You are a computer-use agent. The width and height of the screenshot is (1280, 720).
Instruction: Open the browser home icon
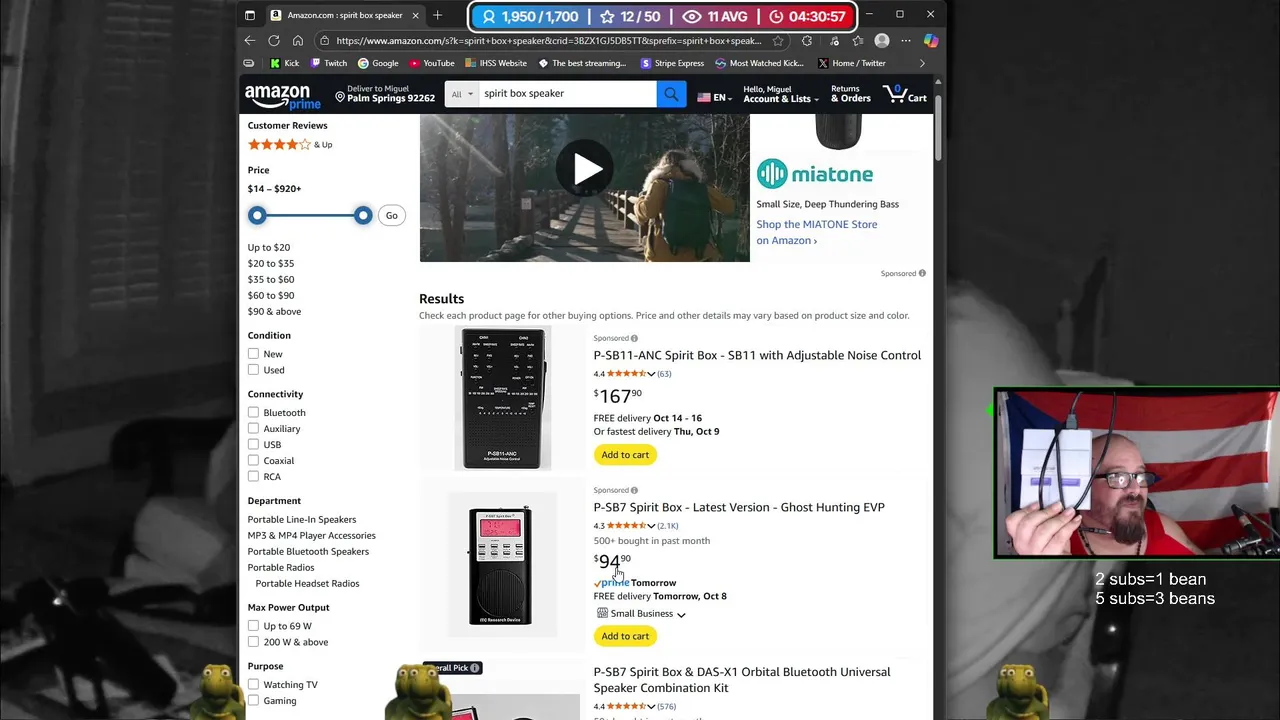coord(298,41)
